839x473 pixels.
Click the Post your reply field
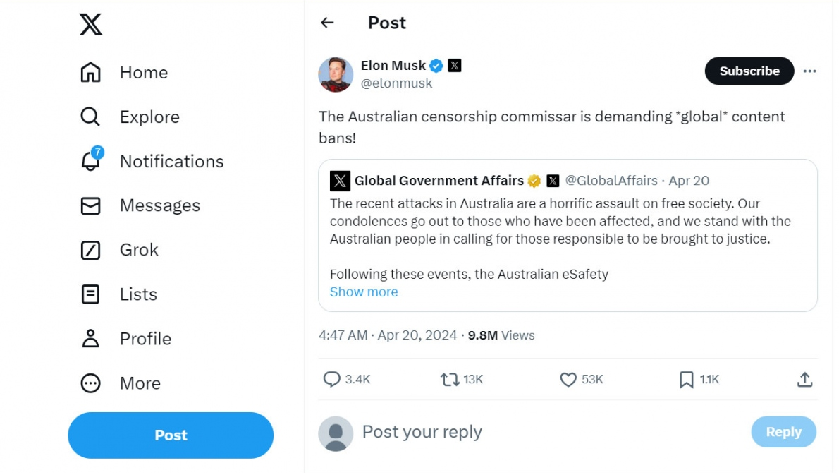pos(540,432)
